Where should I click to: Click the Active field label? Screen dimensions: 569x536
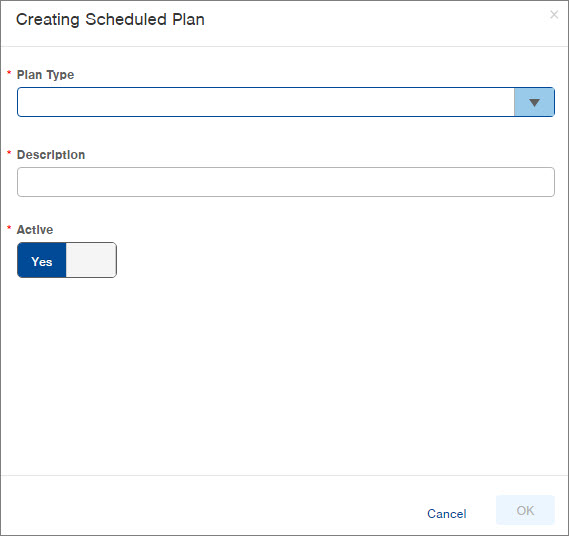point(35,230)
